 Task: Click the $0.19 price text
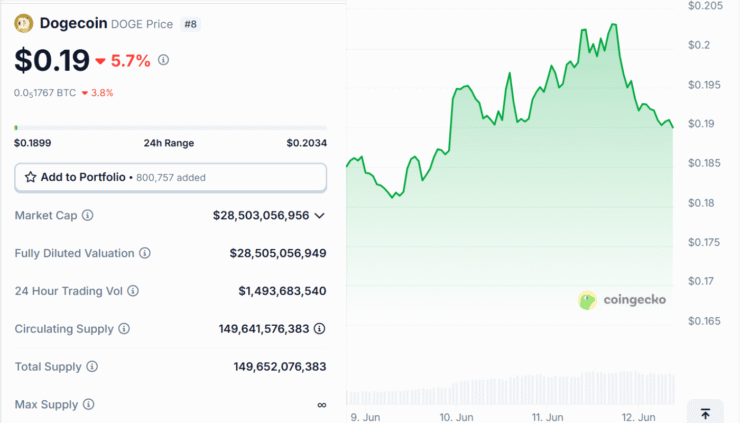[x=52, y=60]
